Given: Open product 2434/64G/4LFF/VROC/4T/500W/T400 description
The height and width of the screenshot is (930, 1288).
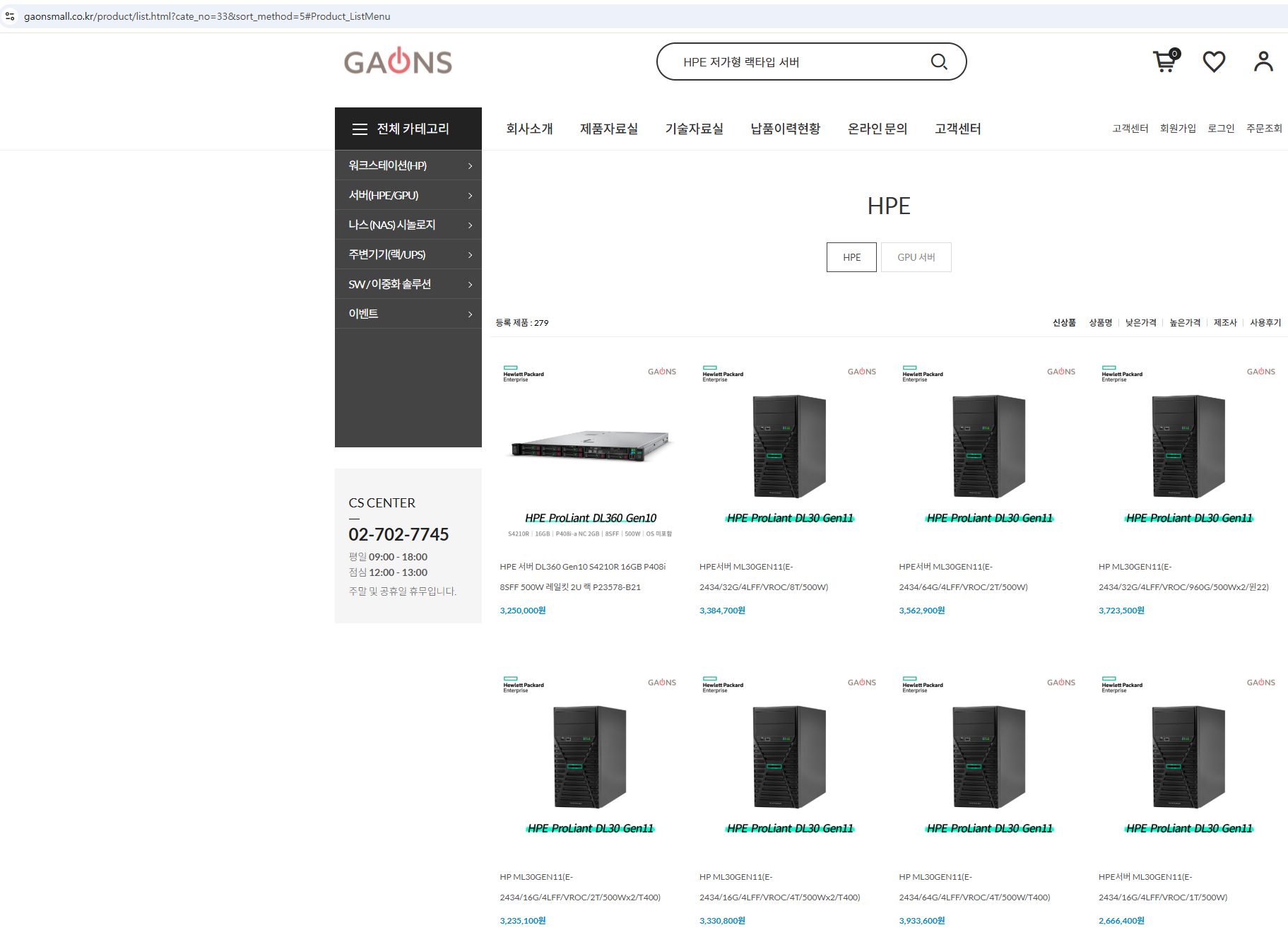Looking at the screenshot, I should [x=974, y=887].
